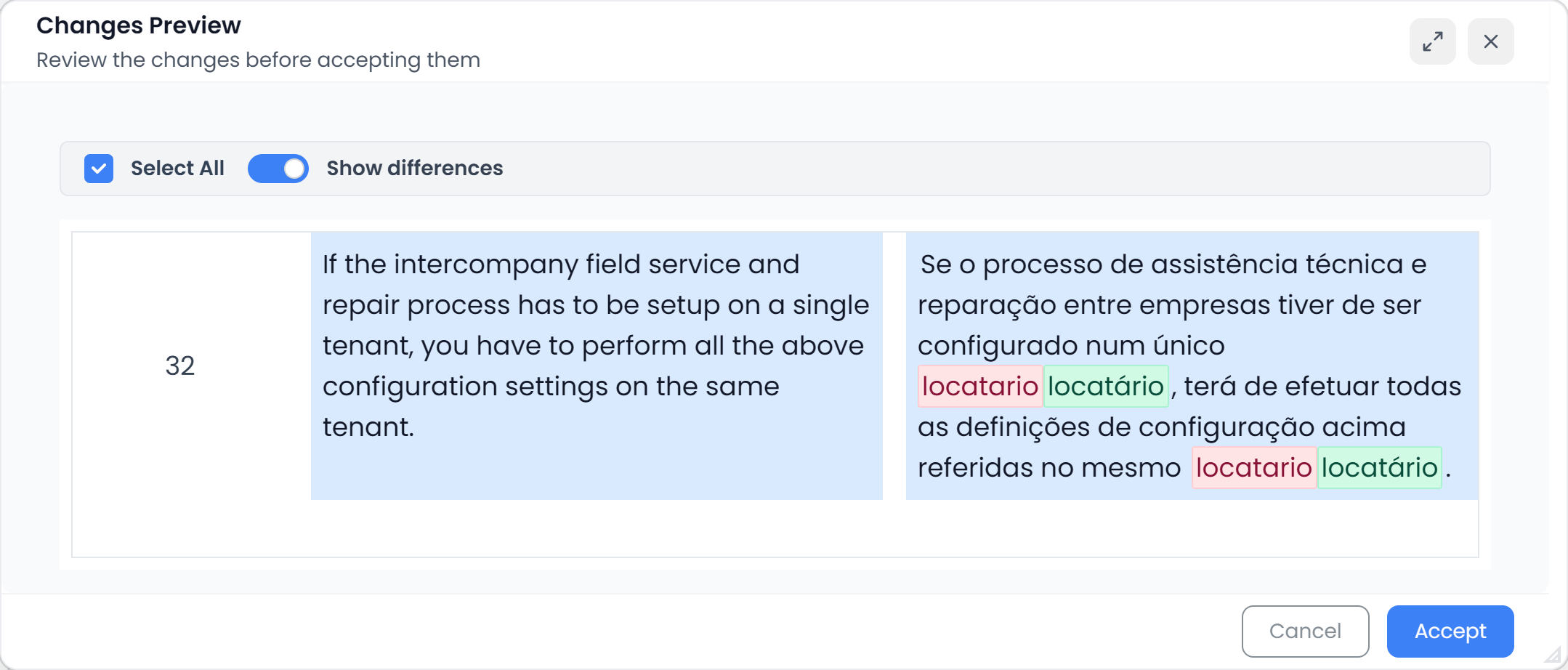Viewport: 1568px width, 670px height.
Task: Click the diagonal arrows expand icon top right
Action: click(x=1432, y=41)
